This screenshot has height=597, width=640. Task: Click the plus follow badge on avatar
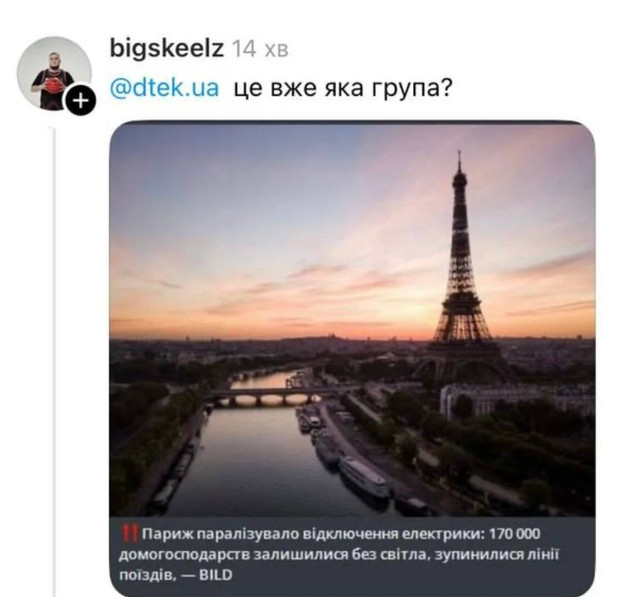(83, 100)
